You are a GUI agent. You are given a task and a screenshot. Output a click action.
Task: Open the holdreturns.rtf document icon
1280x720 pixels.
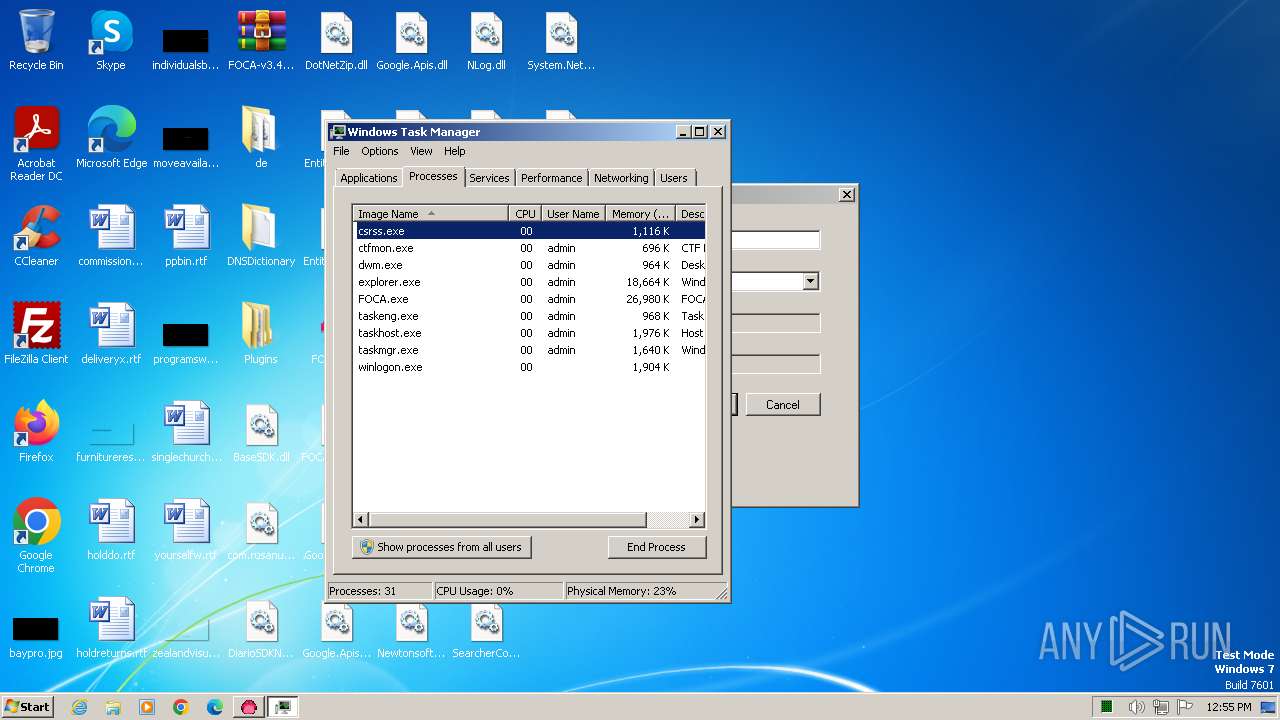pyautogui.click(x=111, y=629)
